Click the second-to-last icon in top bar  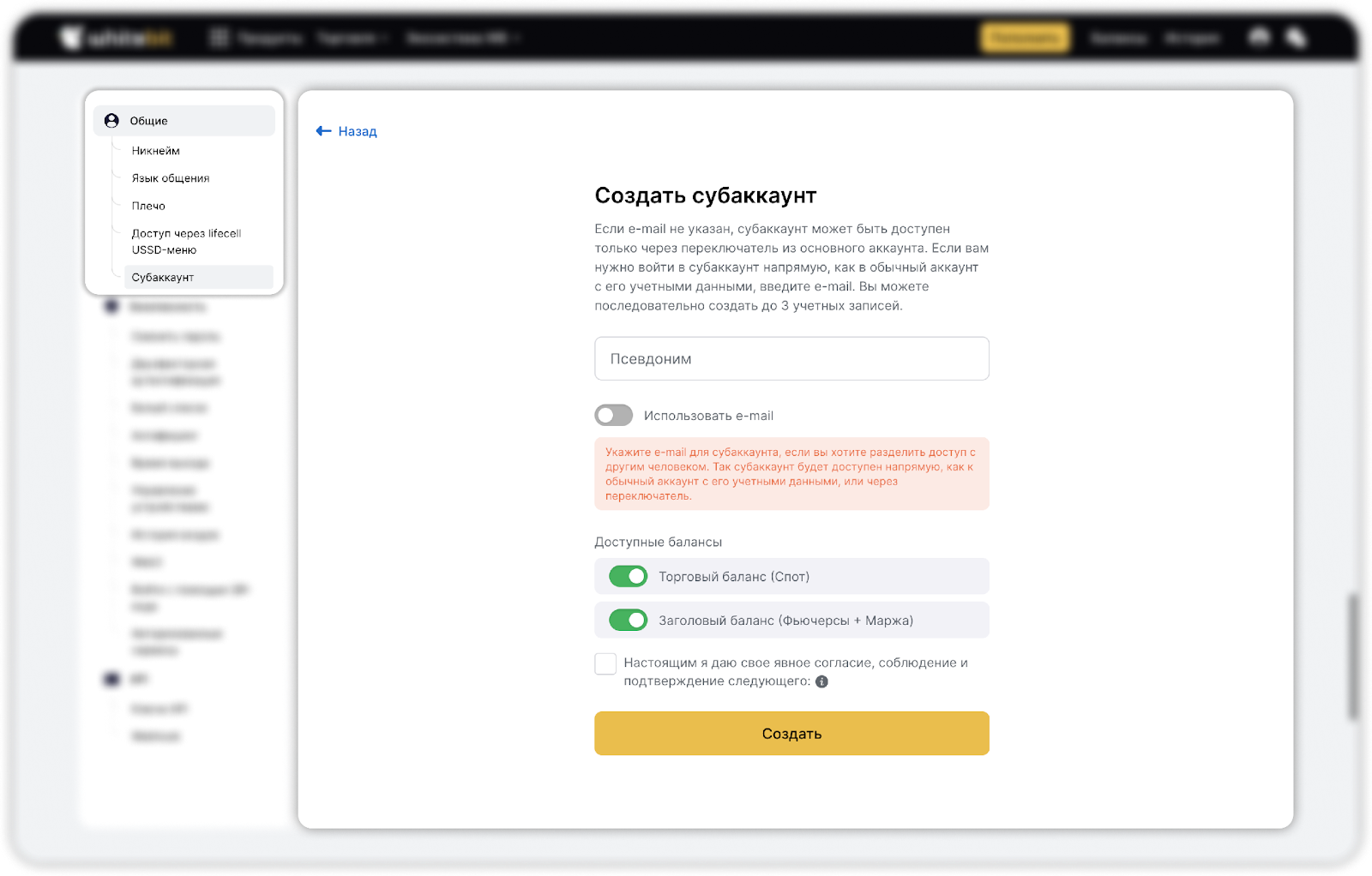1259,38
